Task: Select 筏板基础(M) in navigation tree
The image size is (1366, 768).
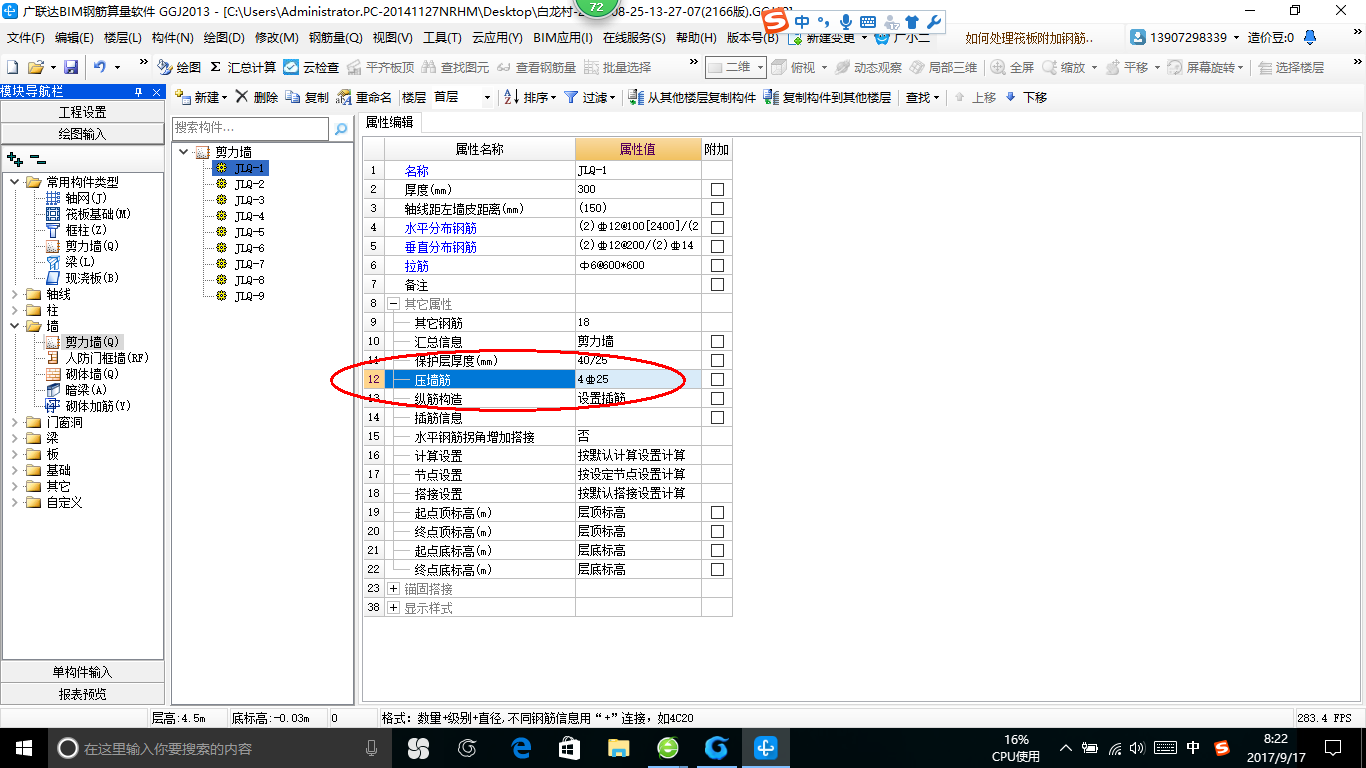Action: click(98, 214)
